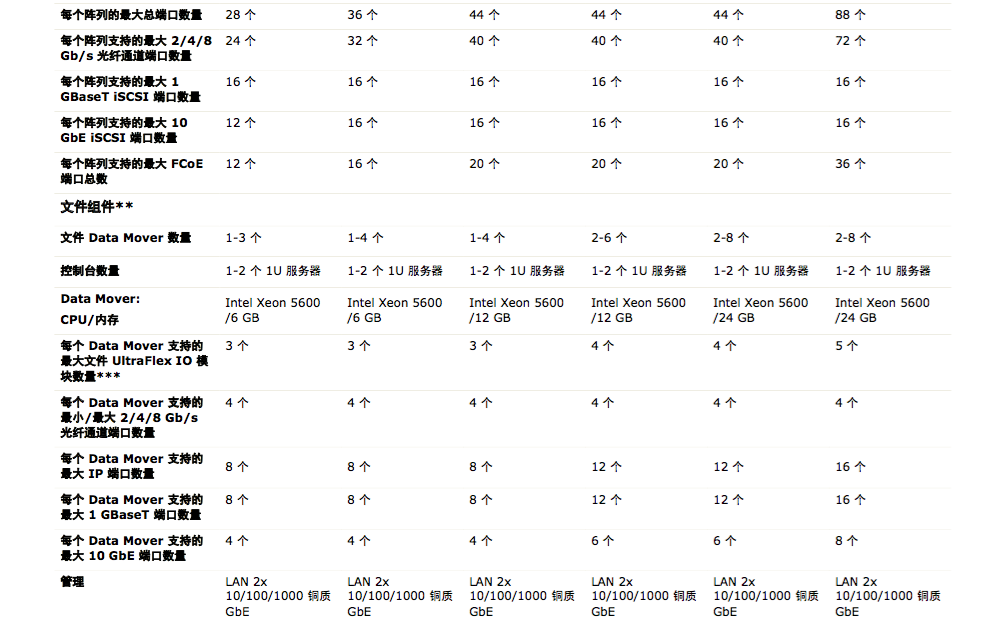Click the '每个 Data Mover 支持的最大 IP 端口数量' label
999x635 pixels.
[131, 466]
